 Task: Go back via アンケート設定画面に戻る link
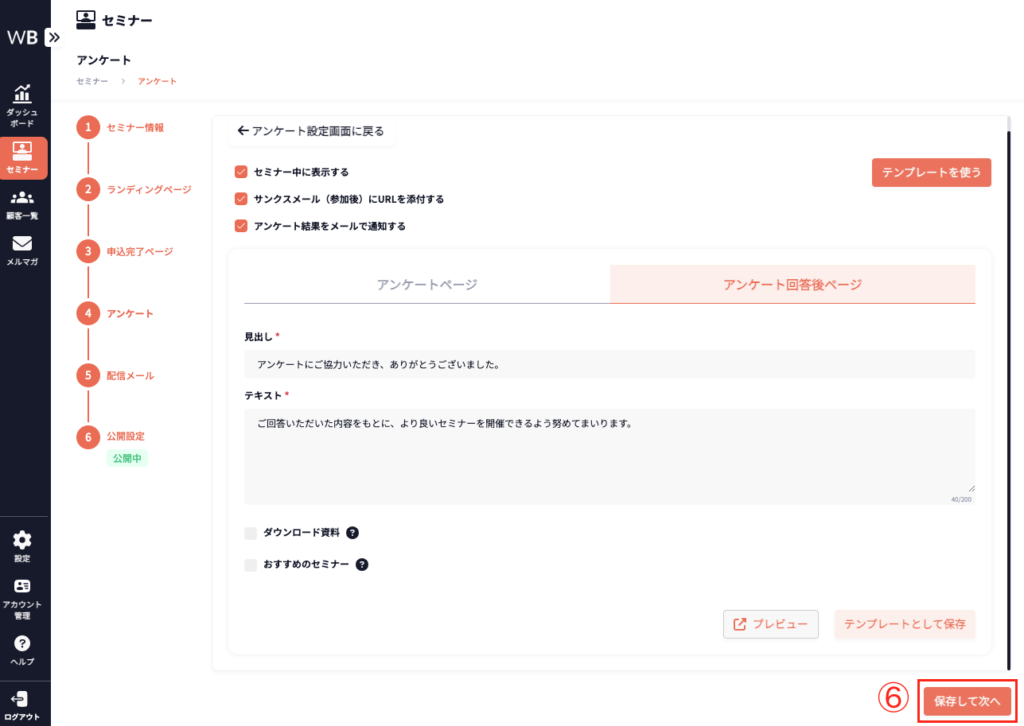click(311, 131)
